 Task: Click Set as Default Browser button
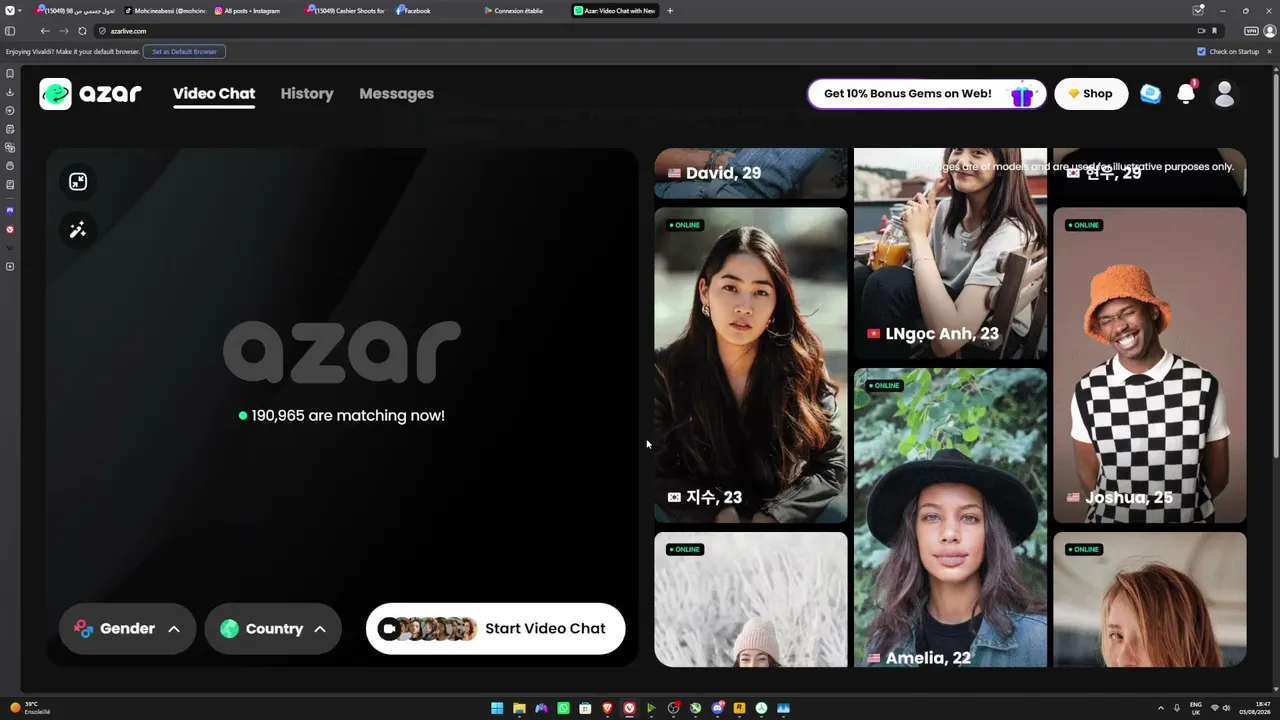point(184,51)
